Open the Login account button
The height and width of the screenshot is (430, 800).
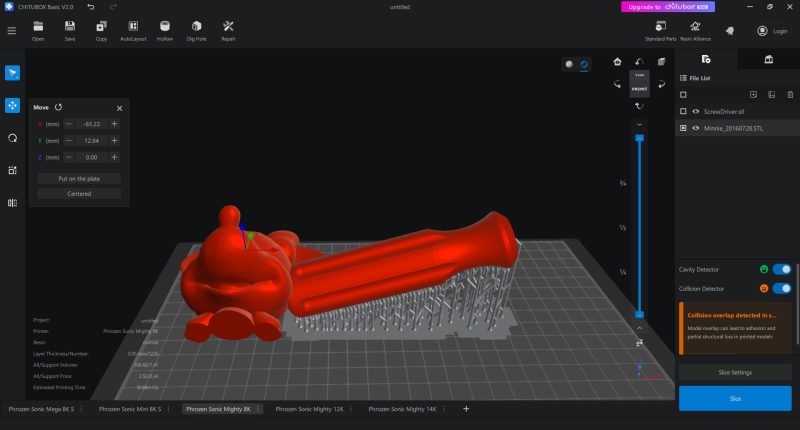772,31
